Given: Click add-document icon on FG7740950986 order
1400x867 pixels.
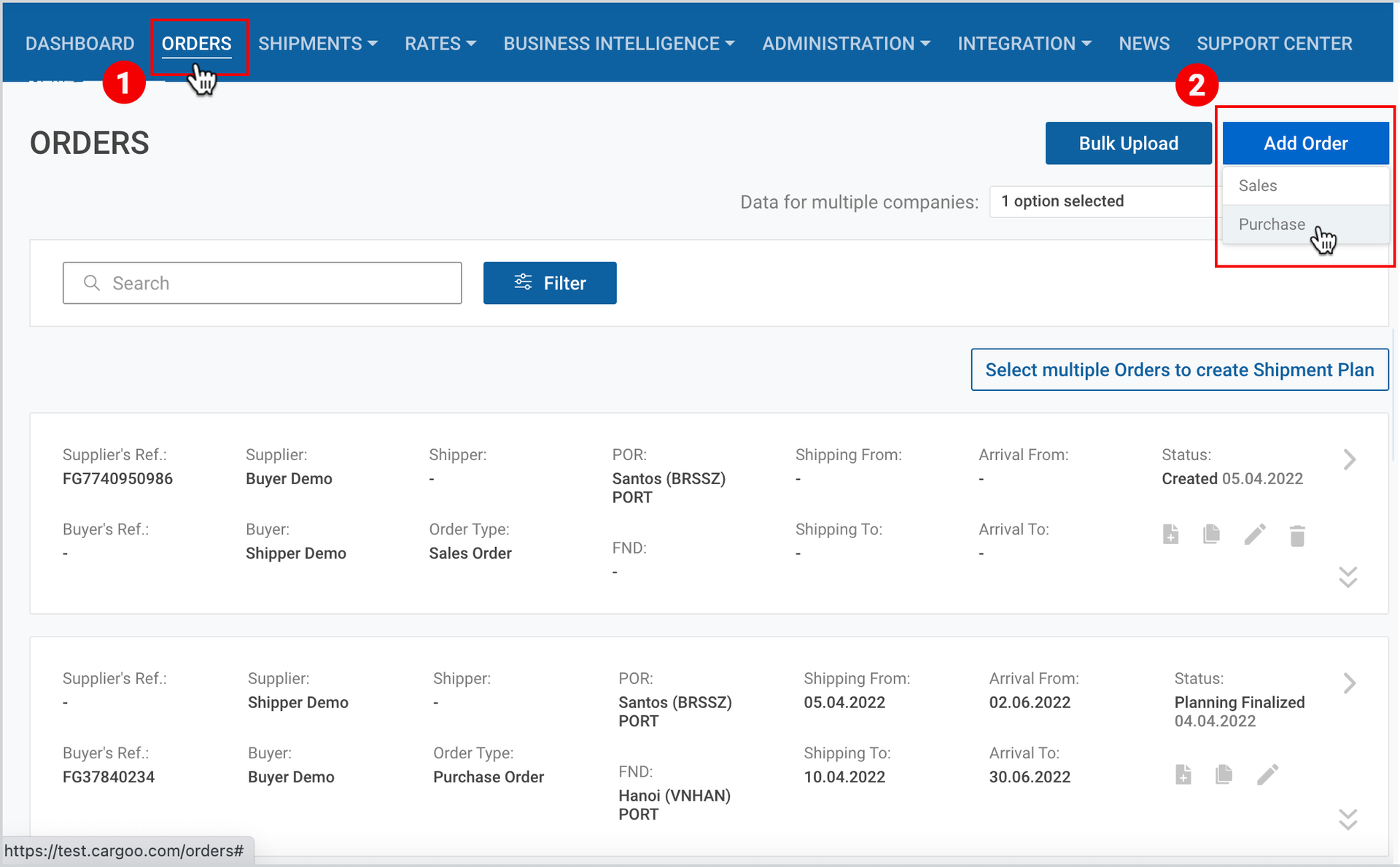Looking at the screenshot, I should click(1170, 534).
